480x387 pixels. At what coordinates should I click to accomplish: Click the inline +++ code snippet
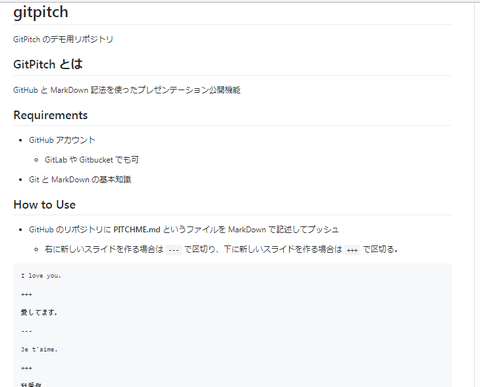coord(352,250)
